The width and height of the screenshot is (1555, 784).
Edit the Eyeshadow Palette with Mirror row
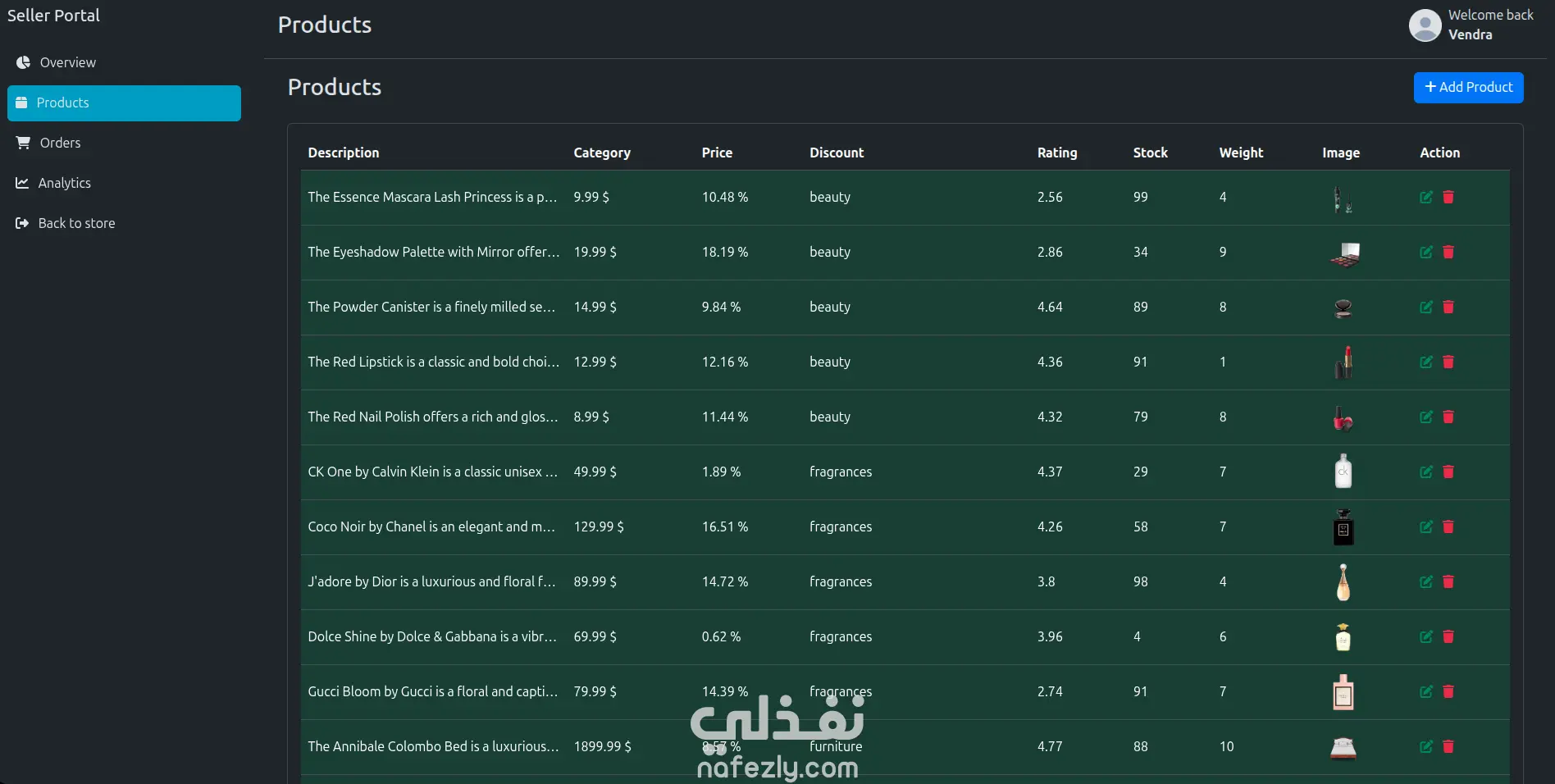point(1426,252)
